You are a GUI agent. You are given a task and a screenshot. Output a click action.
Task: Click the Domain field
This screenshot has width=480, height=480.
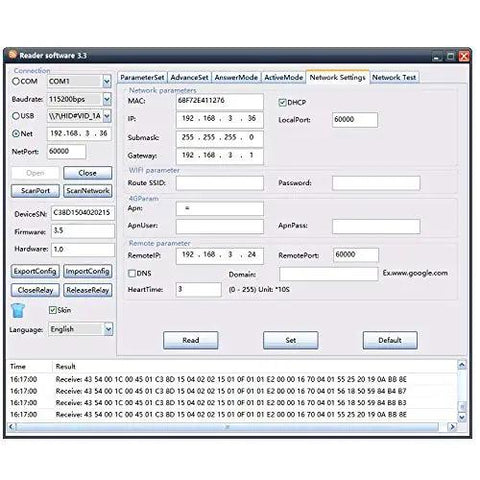[329, 274]
